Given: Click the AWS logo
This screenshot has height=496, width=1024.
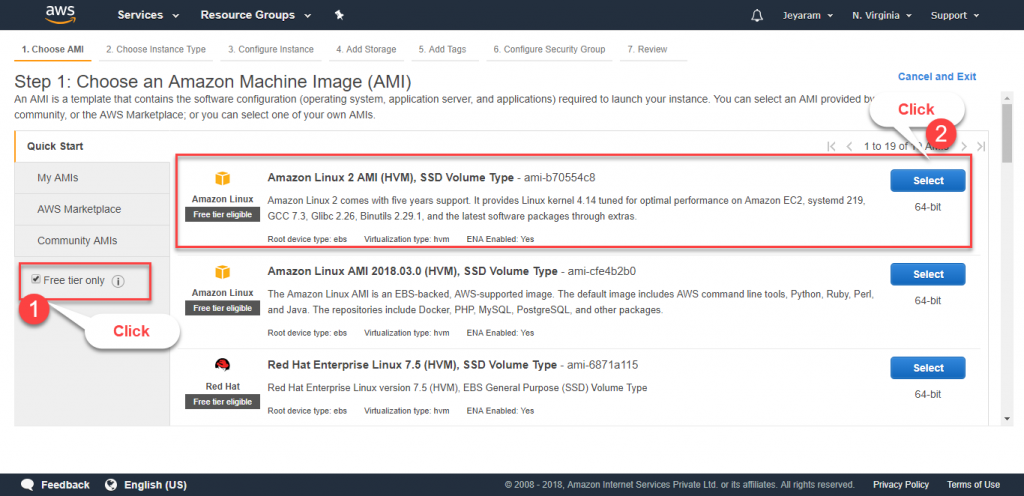Looking at the screenshot, I should click(x=61, y=14).
